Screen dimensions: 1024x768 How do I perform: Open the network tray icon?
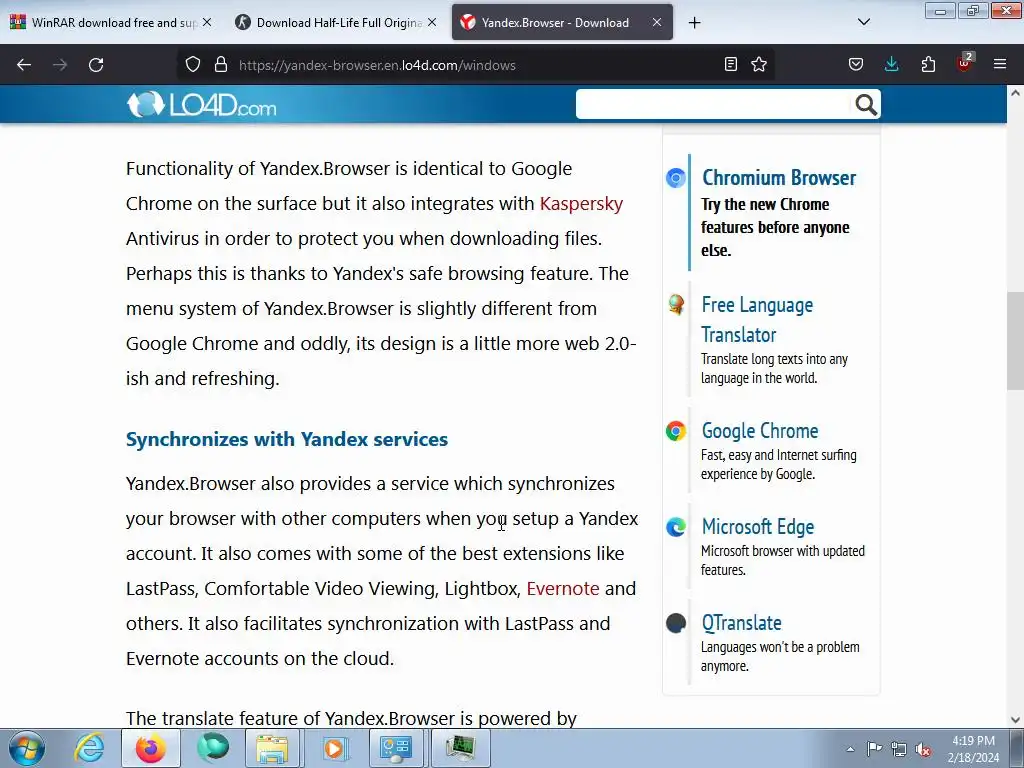click(899, 749)
